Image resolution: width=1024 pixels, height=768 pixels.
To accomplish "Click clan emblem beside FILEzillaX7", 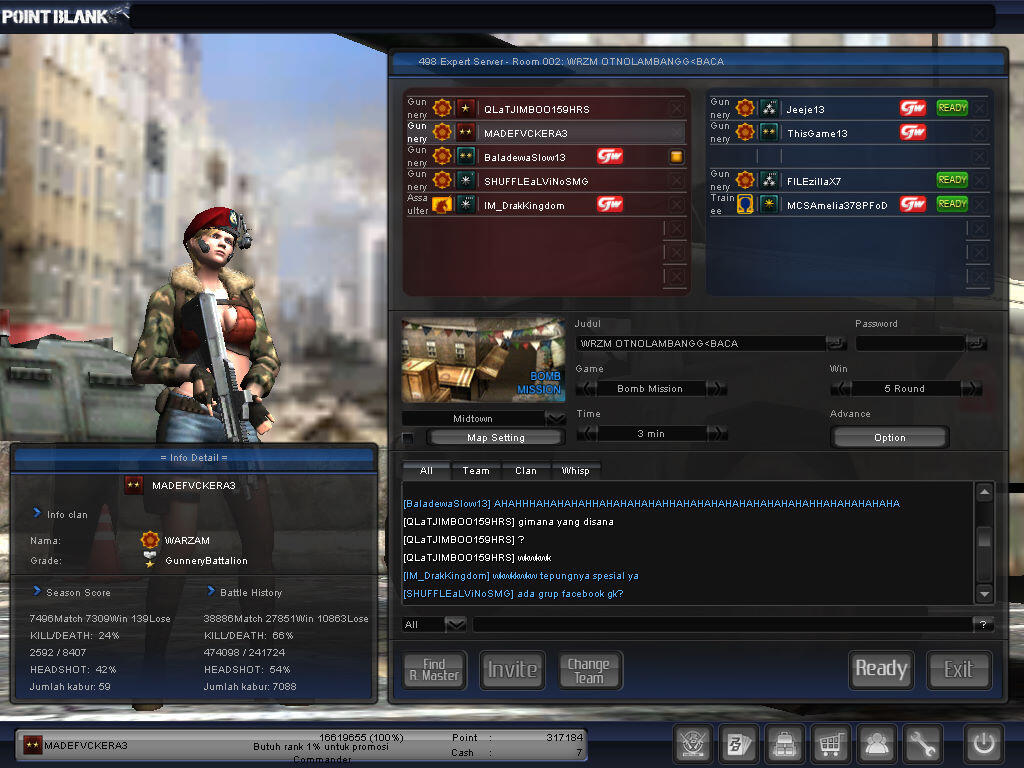I will coord(745,180).
